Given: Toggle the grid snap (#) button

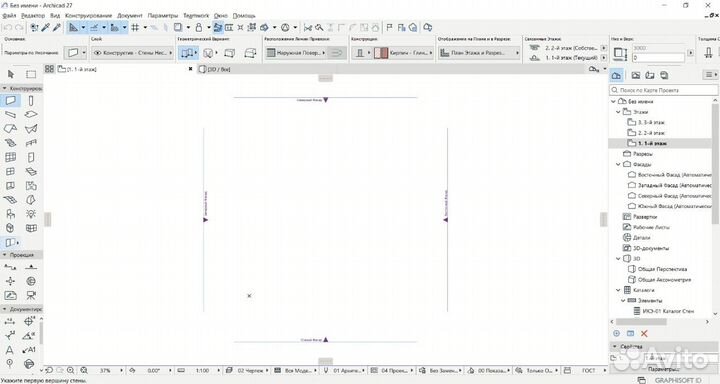Looking at the screenshot, I should click(x=135, y=28).
